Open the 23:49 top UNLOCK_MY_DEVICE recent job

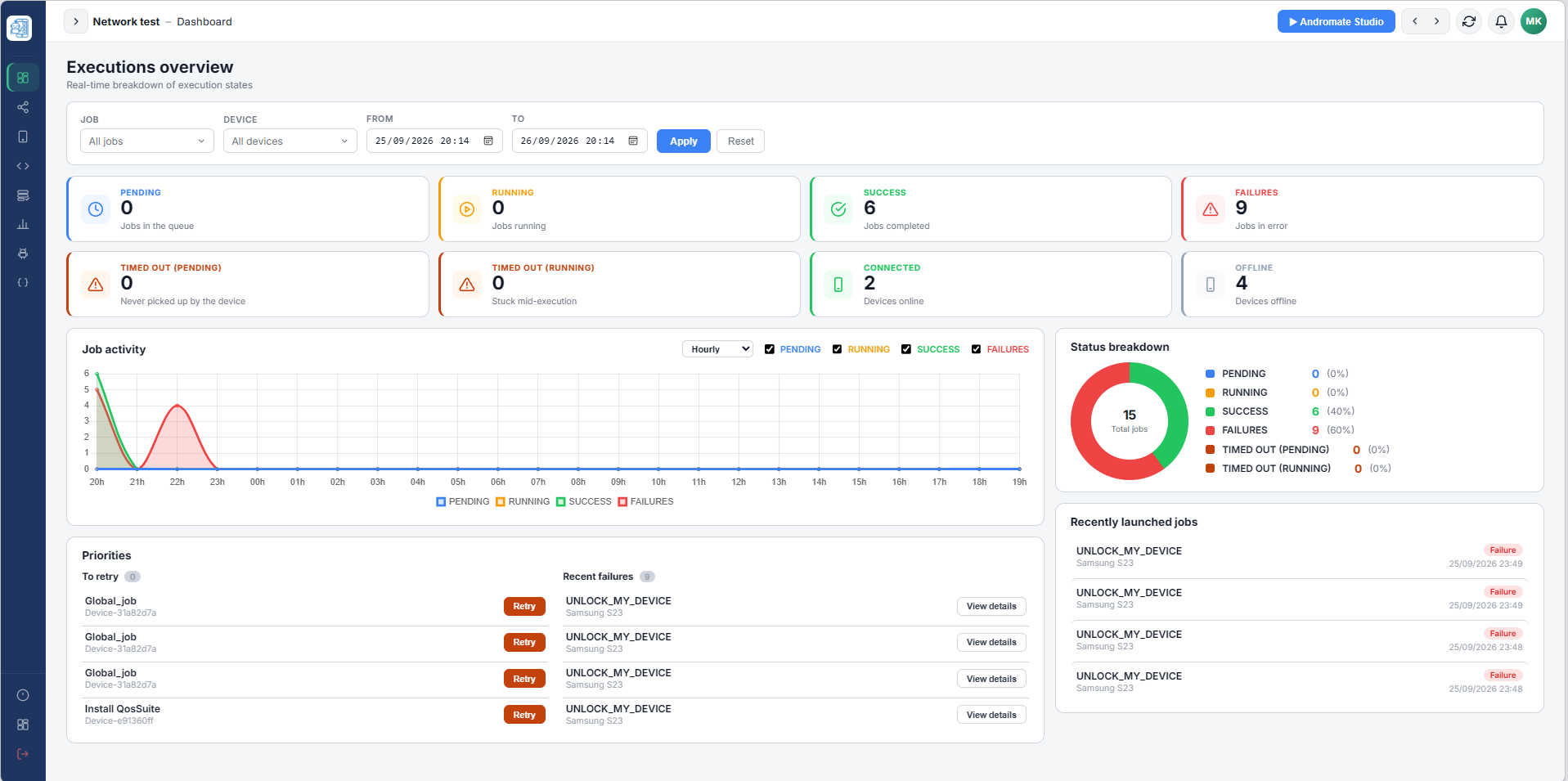point(1299,557)
